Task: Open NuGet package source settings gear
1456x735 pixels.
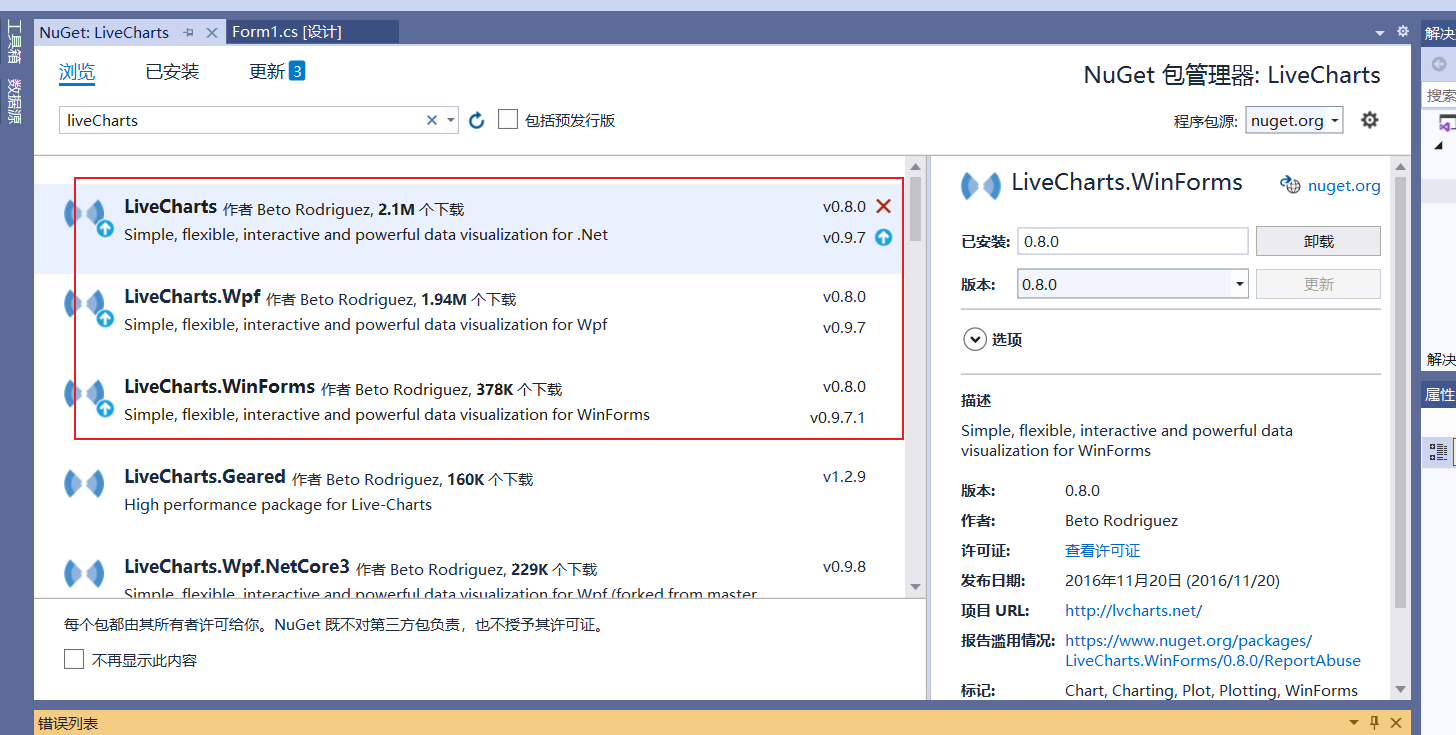Action: pos(1370,120)
